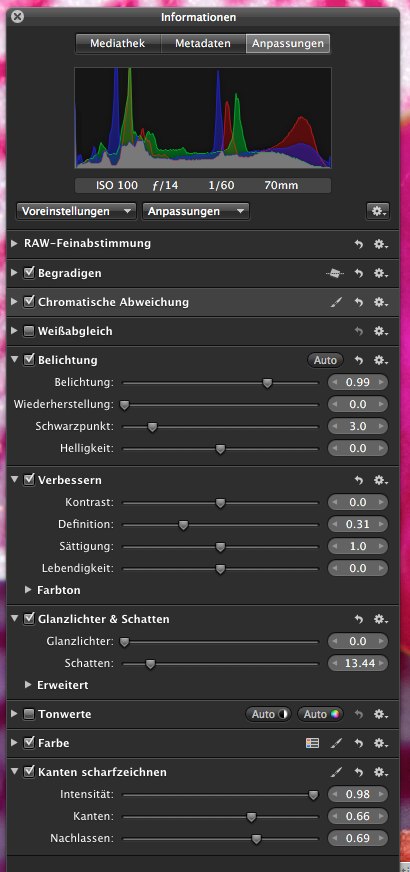
Task: Select the straighten tool icon beside Begradigen
Action: (x=334, y=273)
